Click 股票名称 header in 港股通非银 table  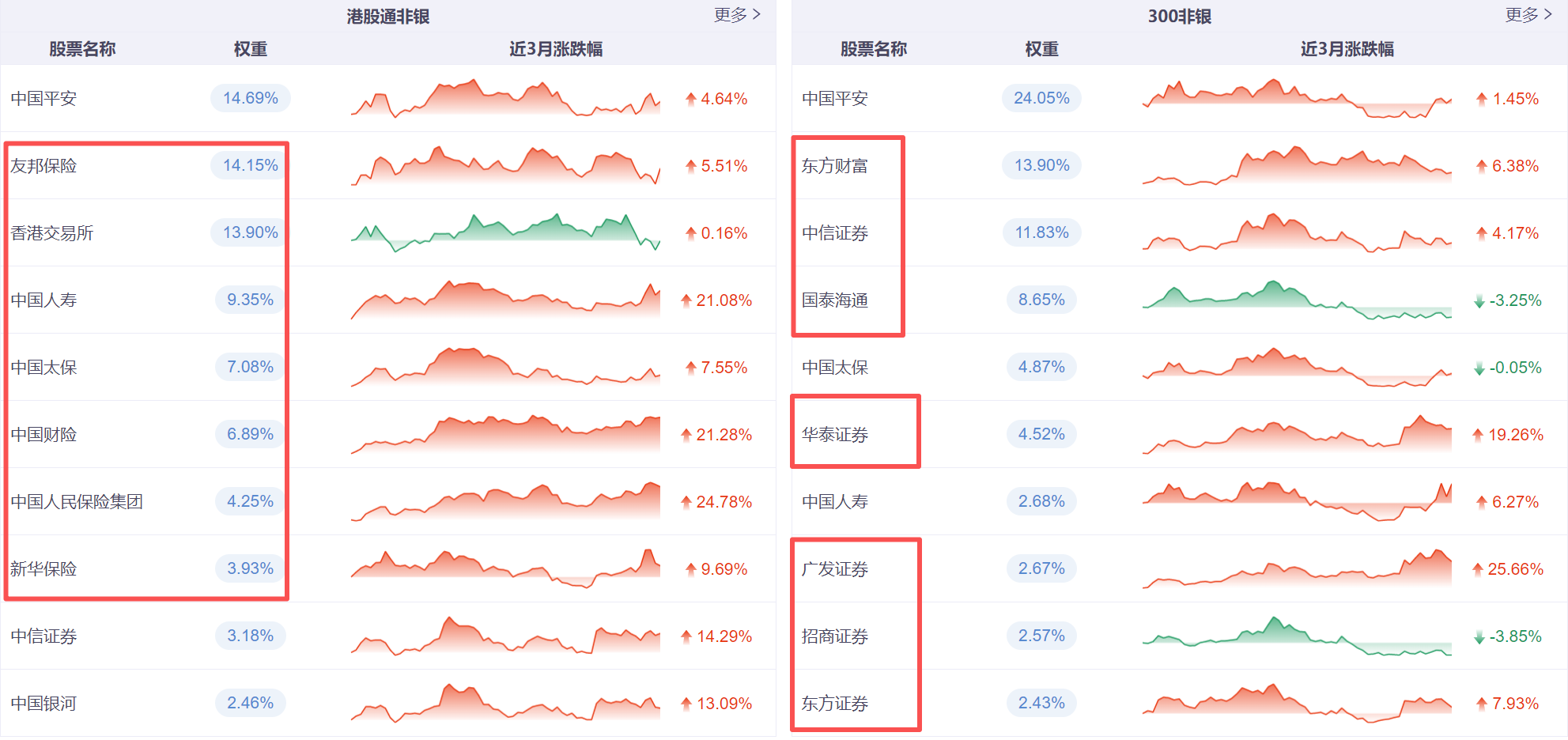pyautogui.click(x=82, y=49)
